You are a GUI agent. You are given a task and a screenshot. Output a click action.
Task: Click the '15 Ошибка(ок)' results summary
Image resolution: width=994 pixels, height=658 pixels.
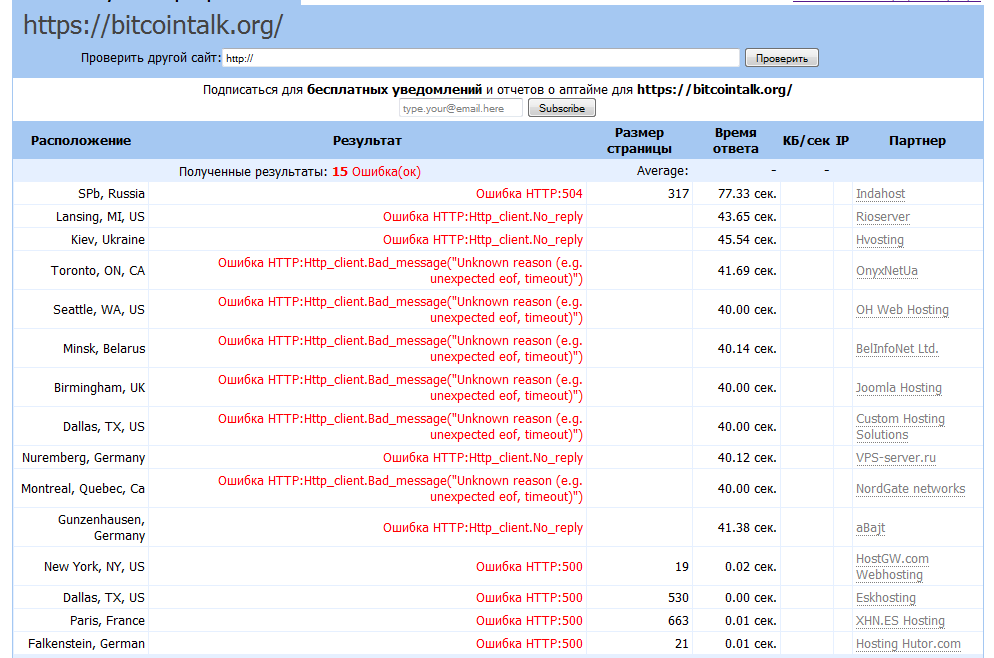click(377, 171)
